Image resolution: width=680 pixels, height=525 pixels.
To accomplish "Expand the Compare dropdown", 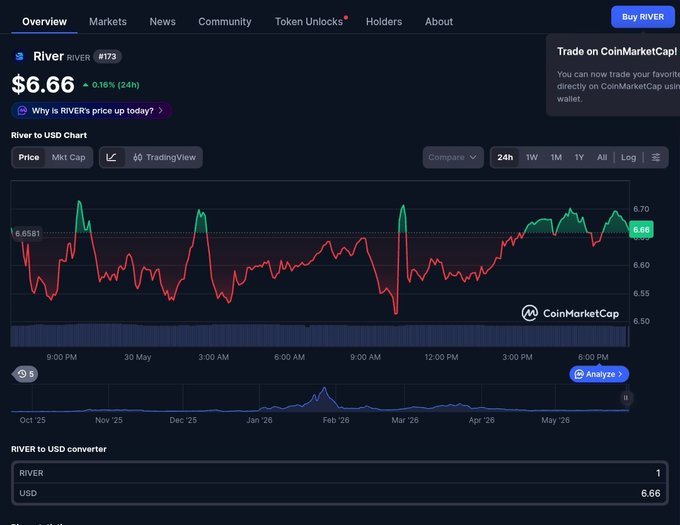I will (453, 157).
